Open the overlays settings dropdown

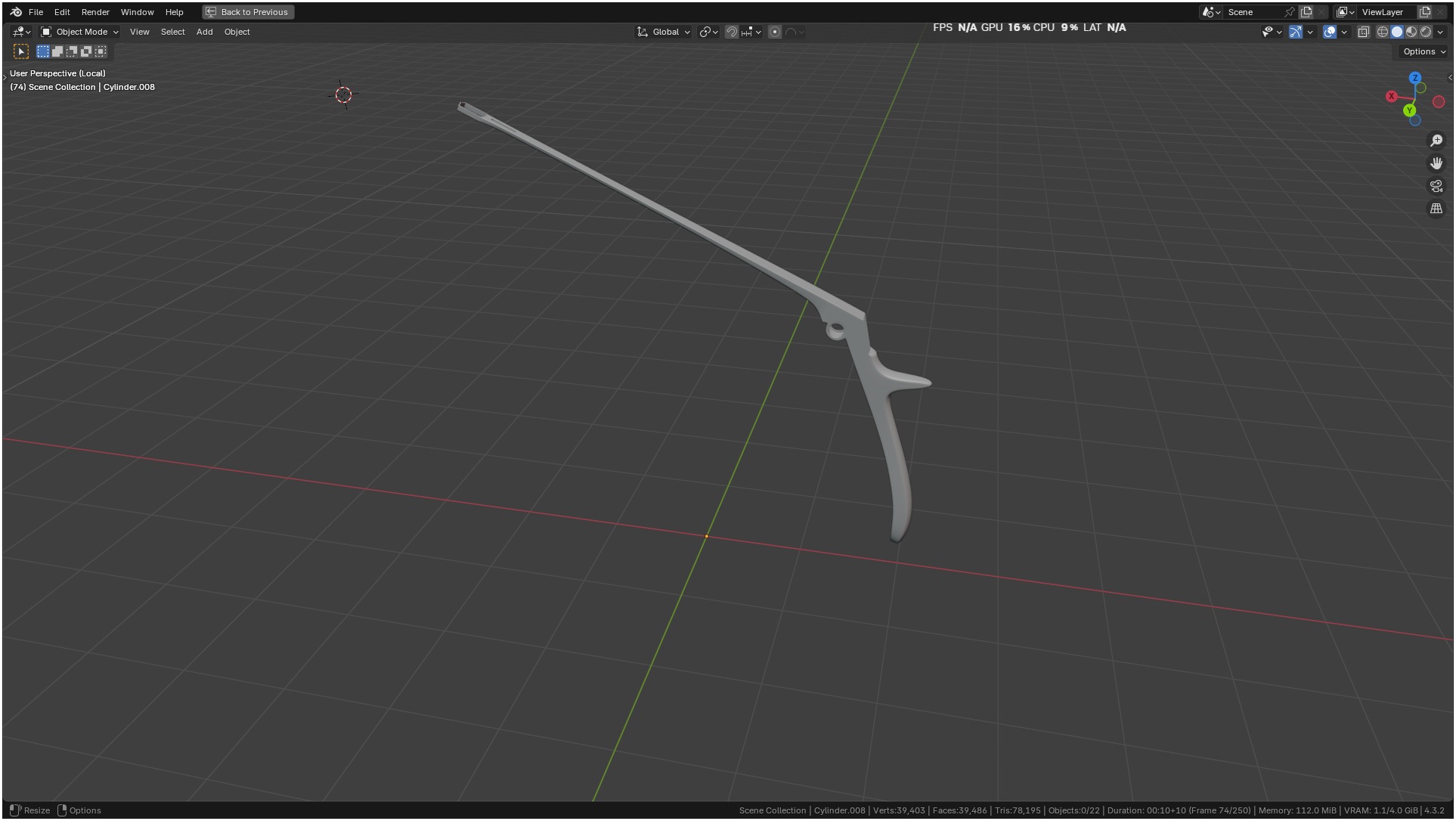pyautogui.click(x=1344, y=32)
